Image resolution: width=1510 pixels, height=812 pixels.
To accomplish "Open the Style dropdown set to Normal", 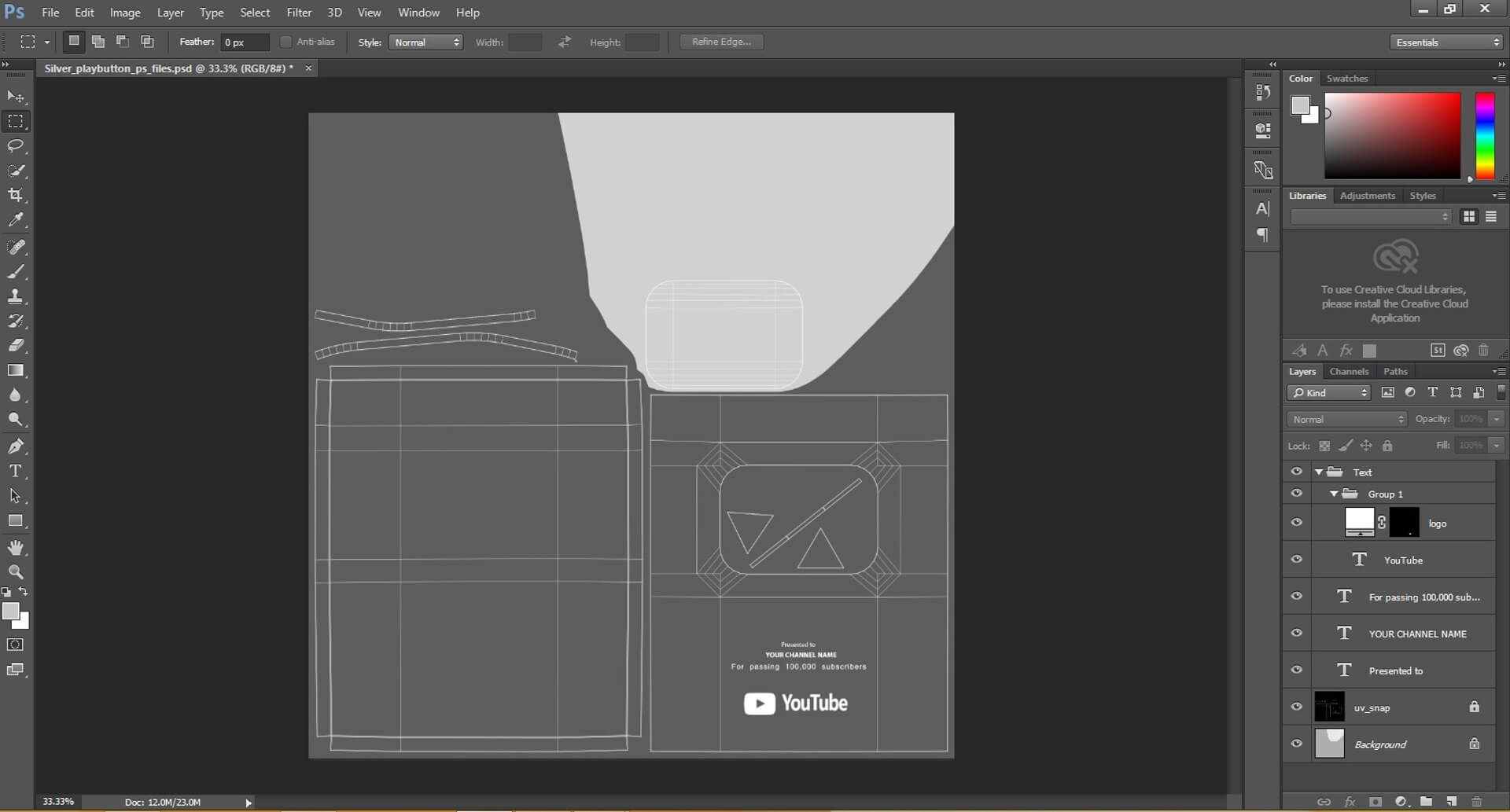I will pos(426,42).
